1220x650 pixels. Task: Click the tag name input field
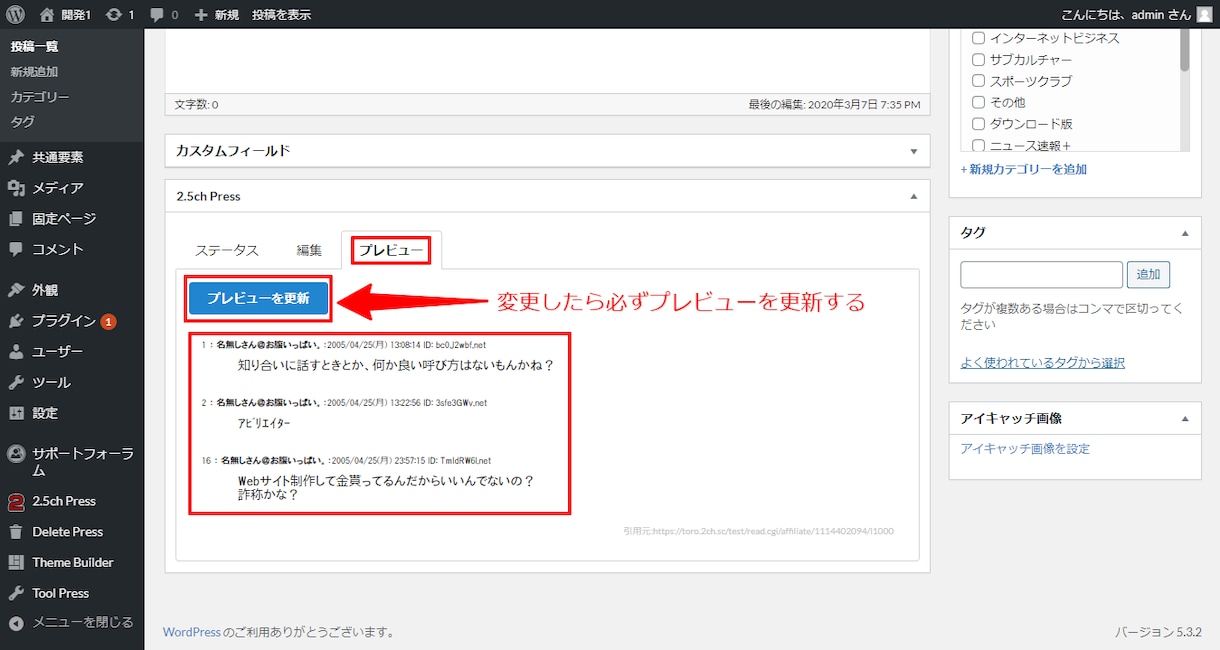pos(1041,274)
